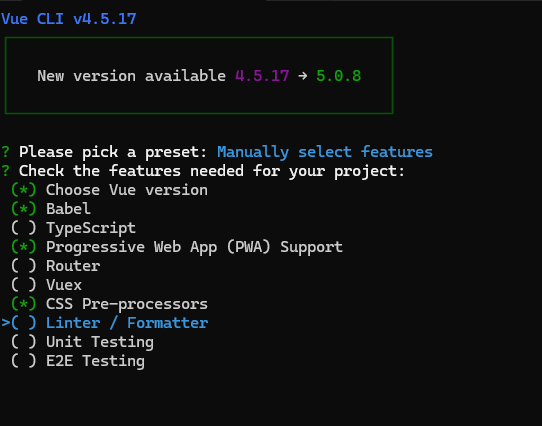Enable the Vuex checkbox
This screenshot has width=542, height=426.
click(24, 285)
